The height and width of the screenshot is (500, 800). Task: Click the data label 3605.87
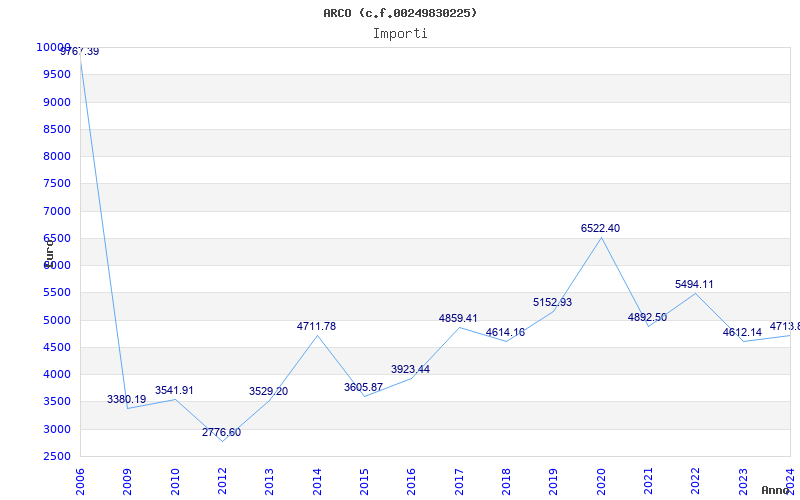point(363,387)
